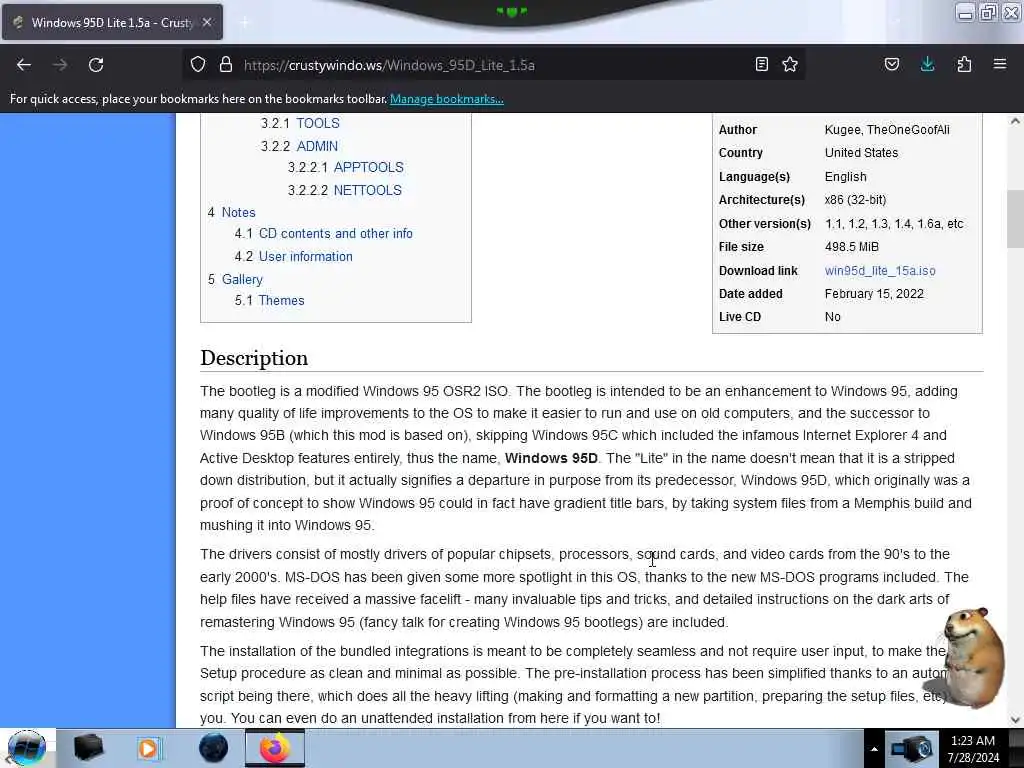
Task: View site security padlock info
Action: click(225, 65)
